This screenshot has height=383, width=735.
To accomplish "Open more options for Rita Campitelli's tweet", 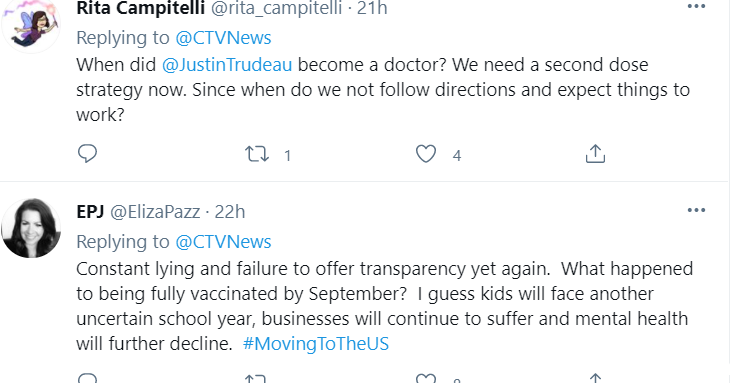I will click(696, 7).
